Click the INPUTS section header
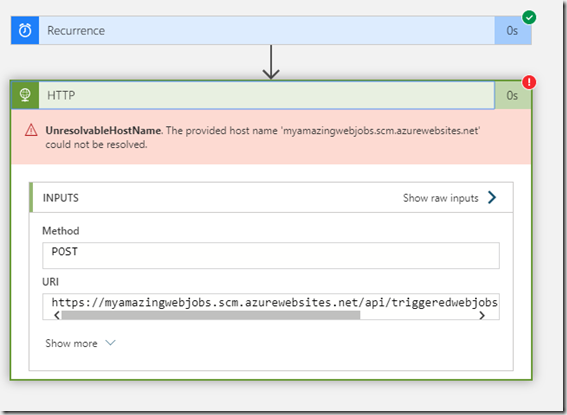This screenshot has height=415, width=567. [61, 198]
